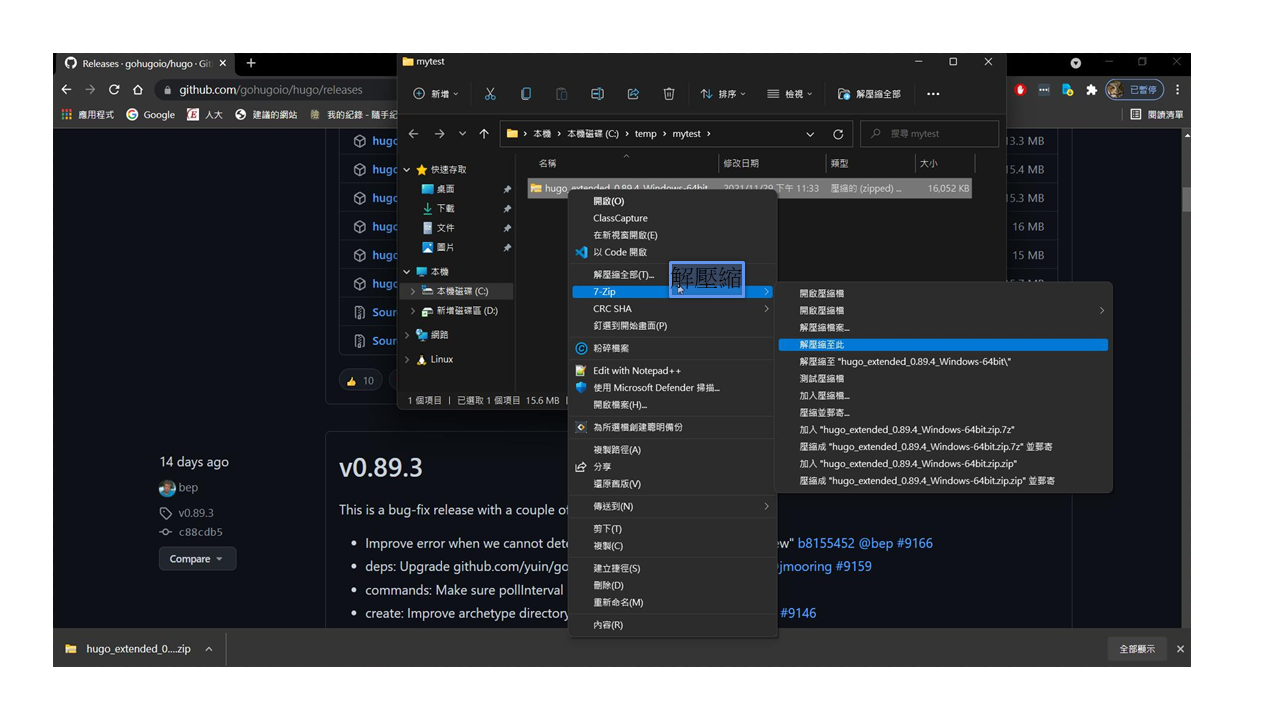Open the Sort (排序) dropdown

click(x=723, y=94)
